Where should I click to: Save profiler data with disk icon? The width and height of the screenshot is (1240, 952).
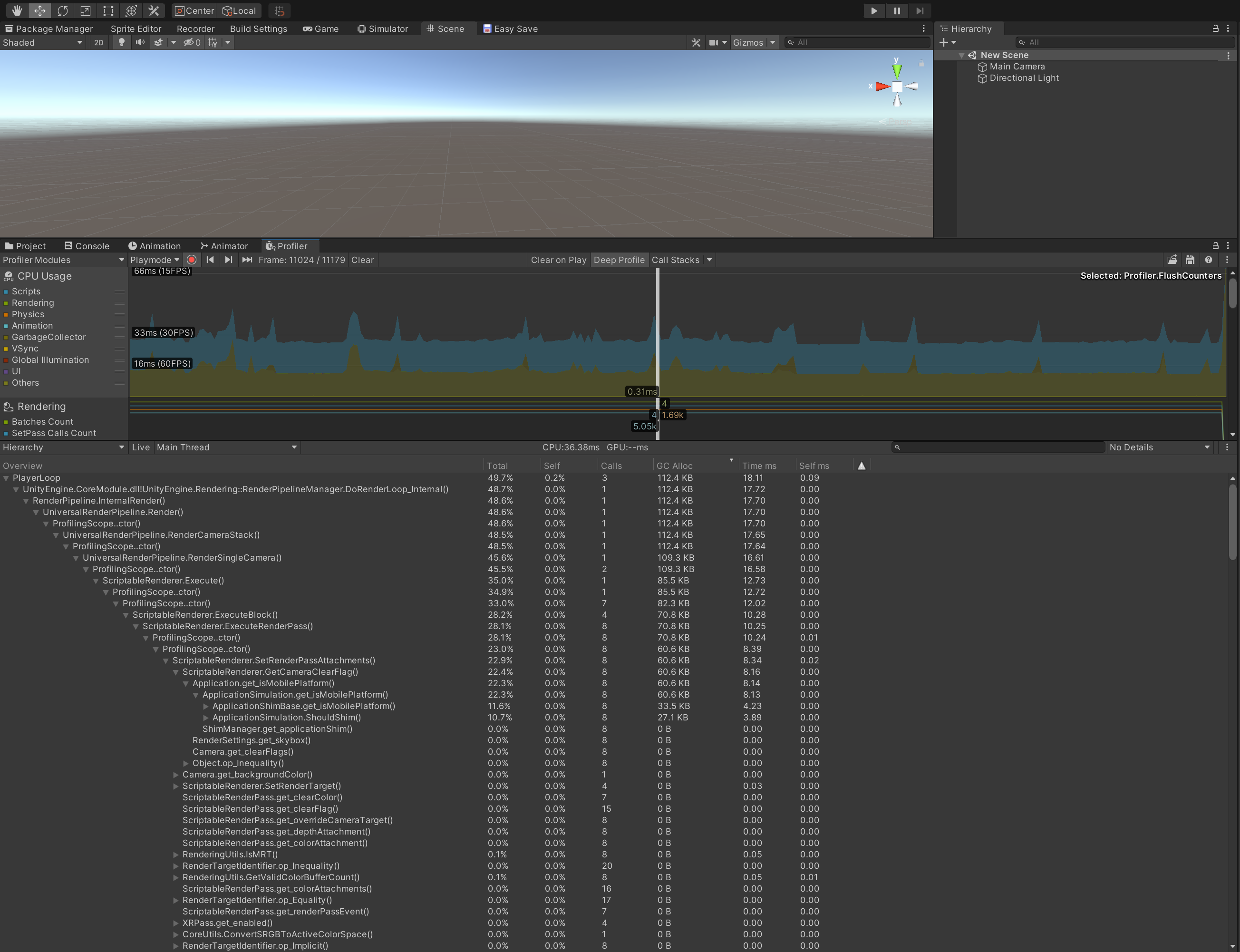click(1190, 260)
